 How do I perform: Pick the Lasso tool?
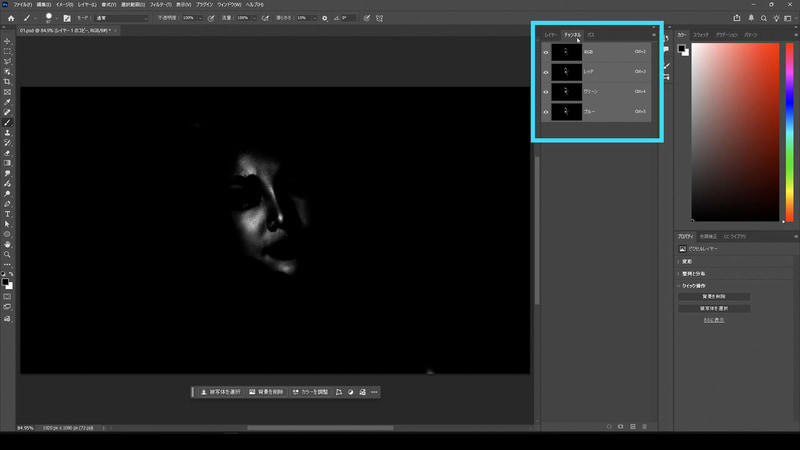pyautogui.click(x=7, y=61)
